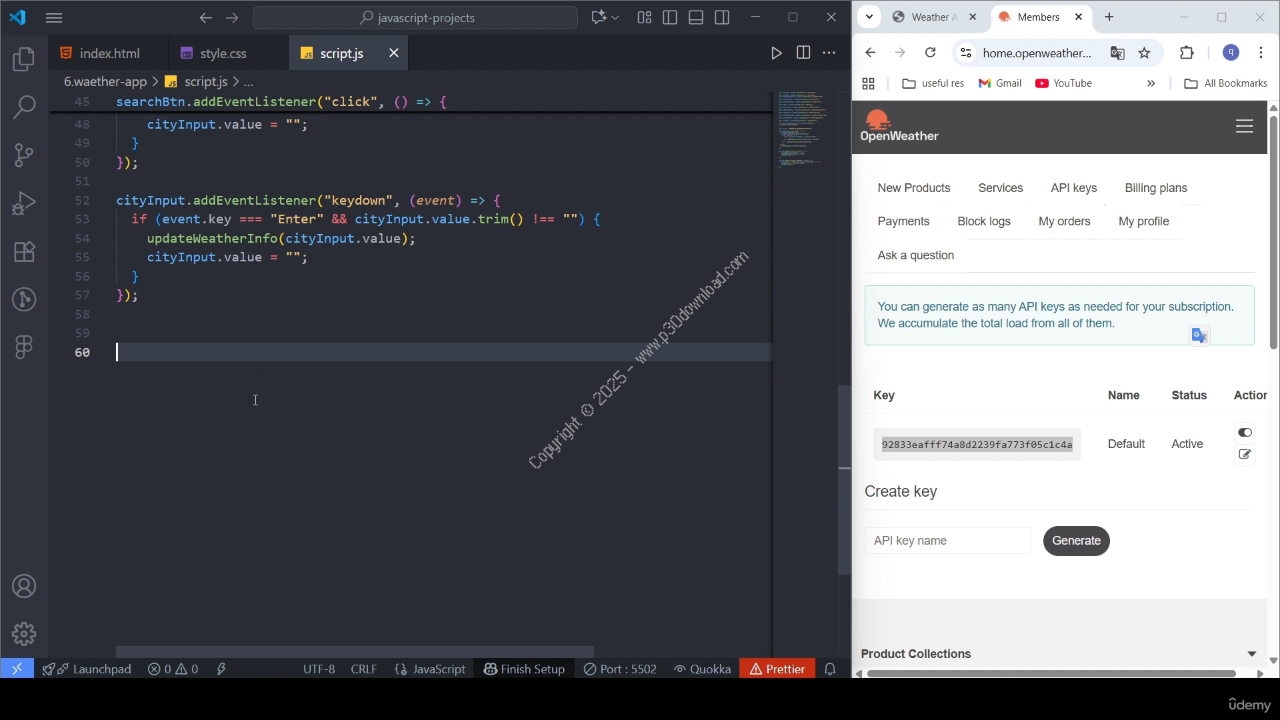Open the Extensions view
The height and width of the screenshot is (720, 1280).
(24, 252)
